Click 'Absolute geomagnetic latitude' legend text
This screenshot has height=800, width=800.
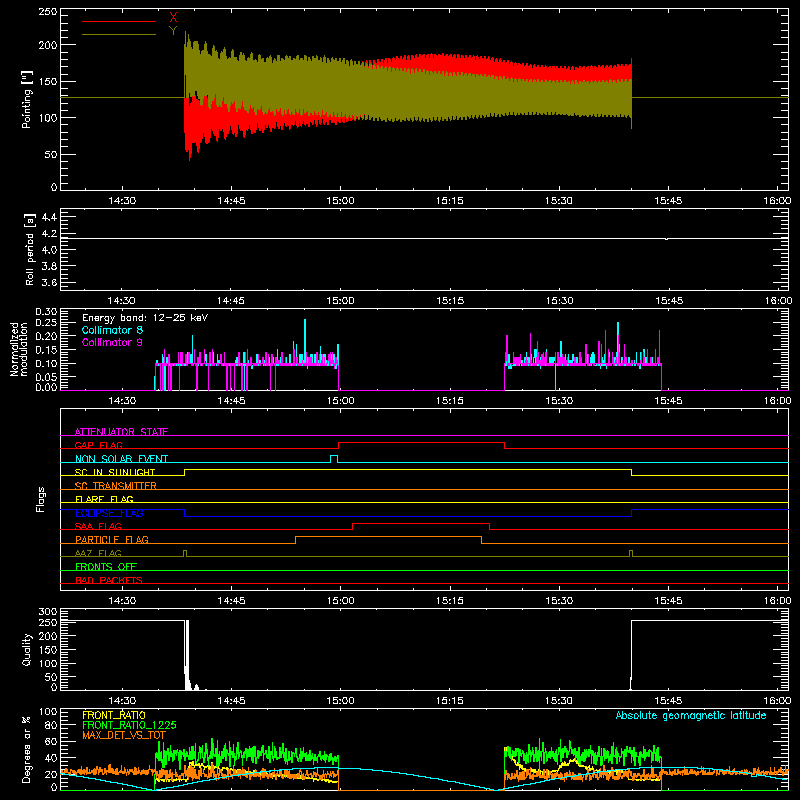pos(691,715)
